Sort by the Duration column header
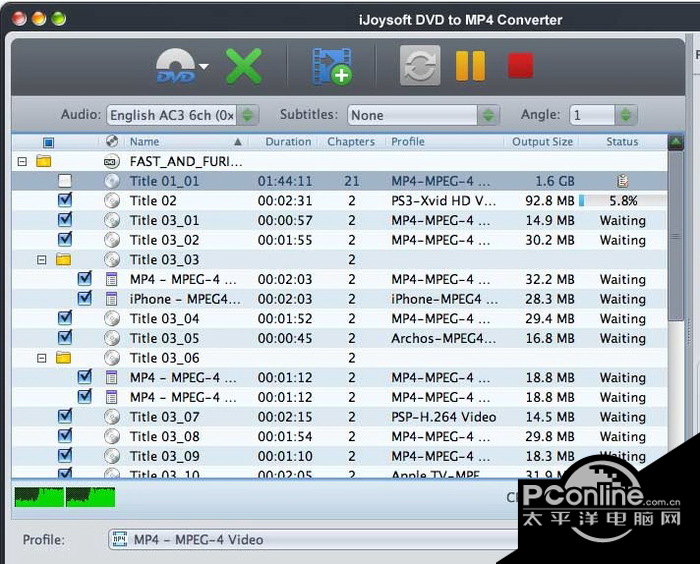700x564 pixels. 288,142
